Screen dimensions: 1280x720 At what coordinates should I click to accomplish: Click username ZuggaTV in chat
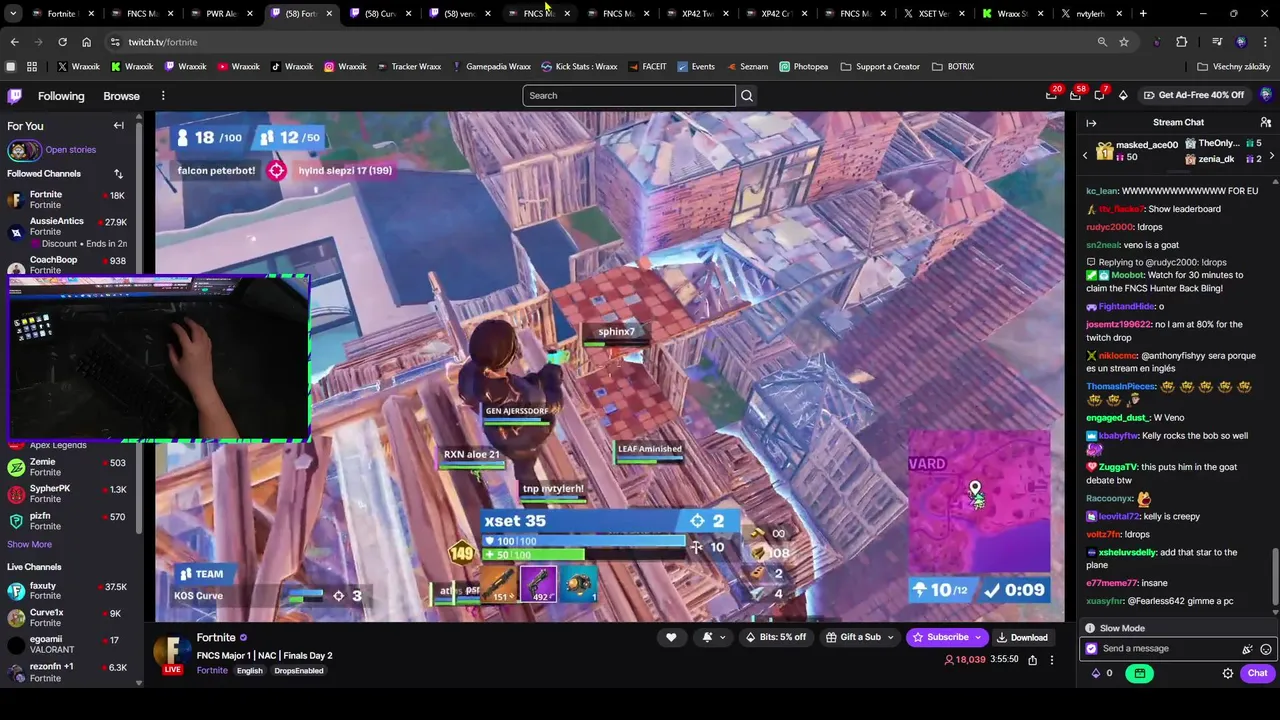pyautogui.click(x=1118, y=467)
